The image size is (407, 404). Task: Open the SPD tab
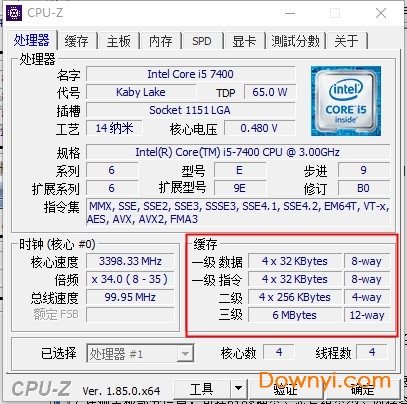(202, 41)
